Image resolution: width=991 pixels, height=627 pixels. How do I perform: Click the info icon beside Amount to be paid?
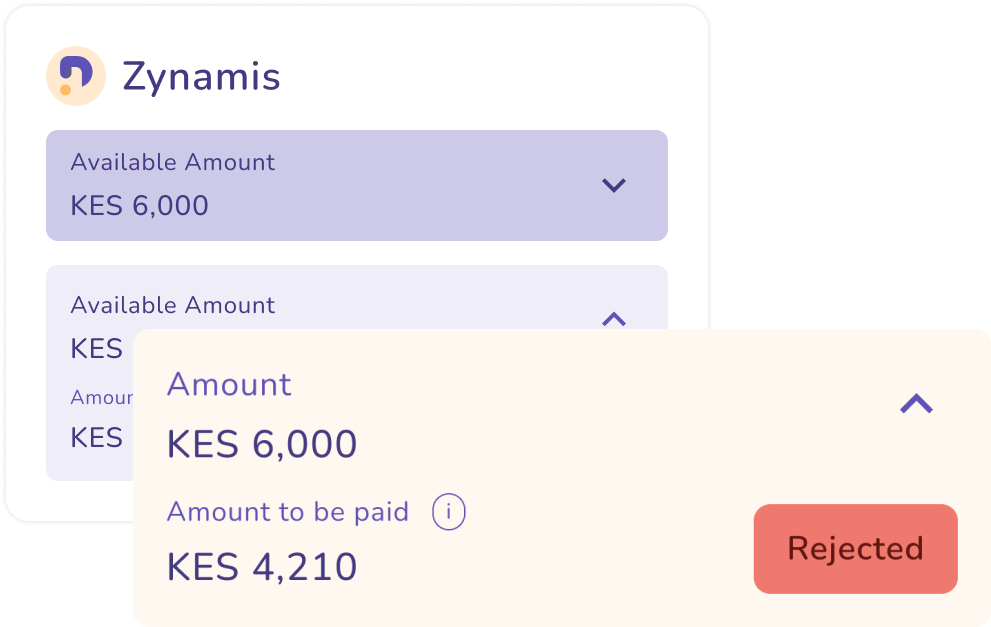[449, 513]
